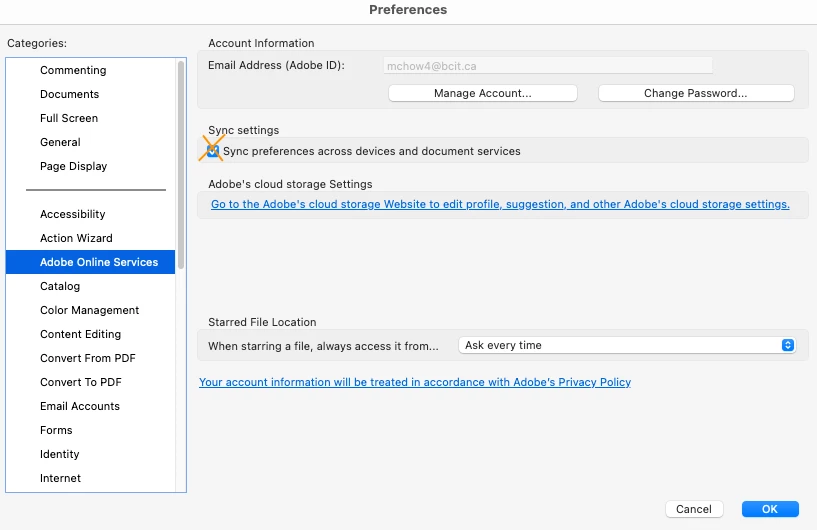Select the Commenting category
The image size is (817, 530).
point(73,70)
